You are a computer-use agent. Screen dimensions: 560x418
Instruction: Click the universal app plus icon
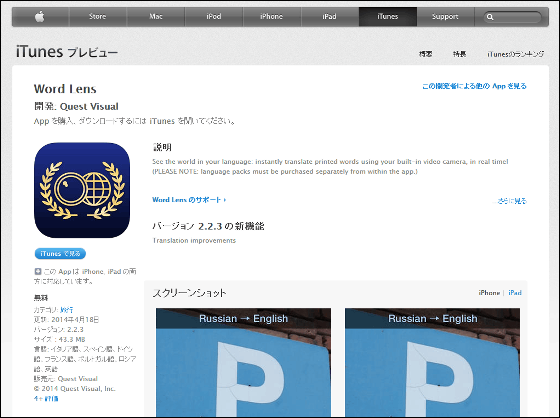click(x=38, y=272)
